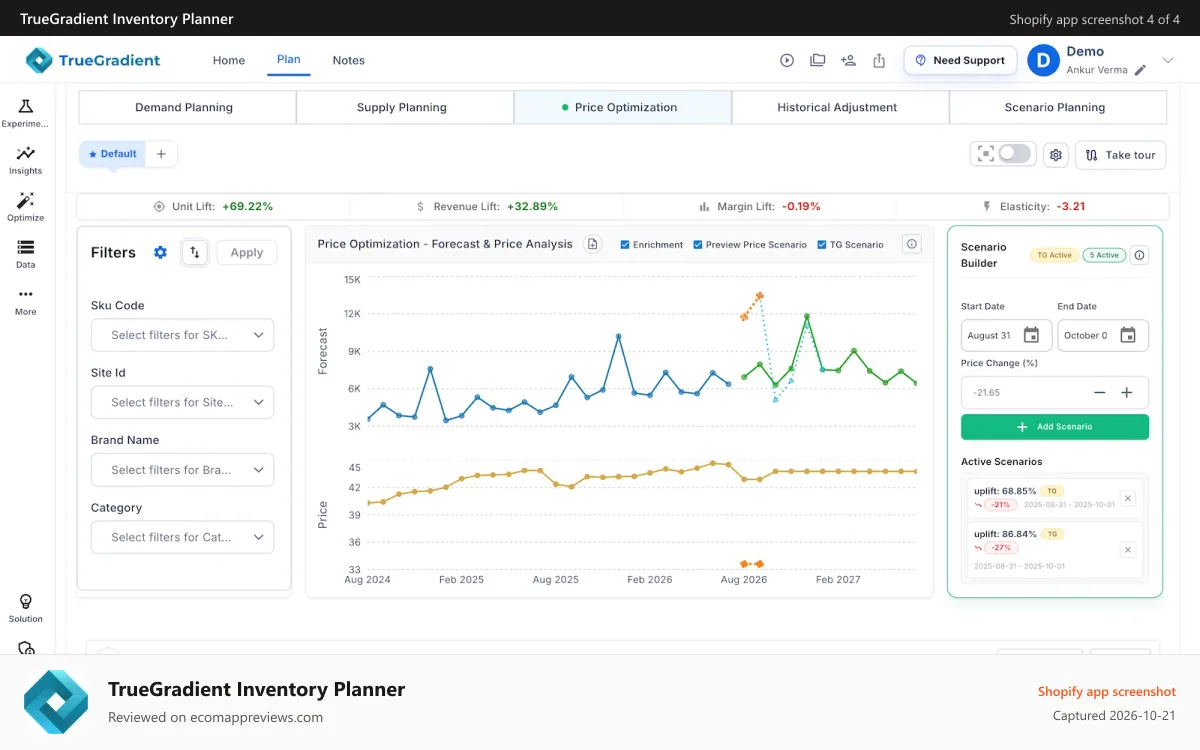Click the Demo profile avatar

point(1043,60)
